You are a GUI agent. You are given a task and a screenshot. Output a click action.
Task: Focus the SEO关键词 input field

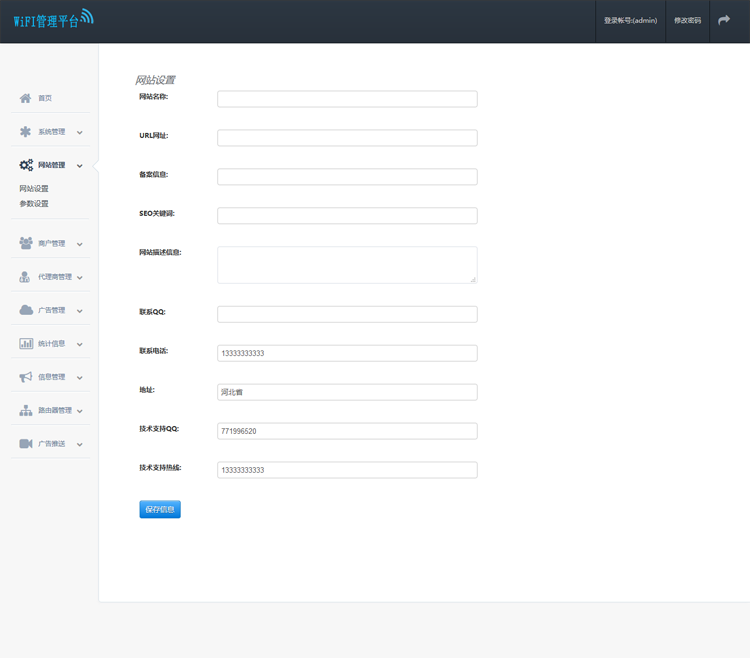coord(347,216)
